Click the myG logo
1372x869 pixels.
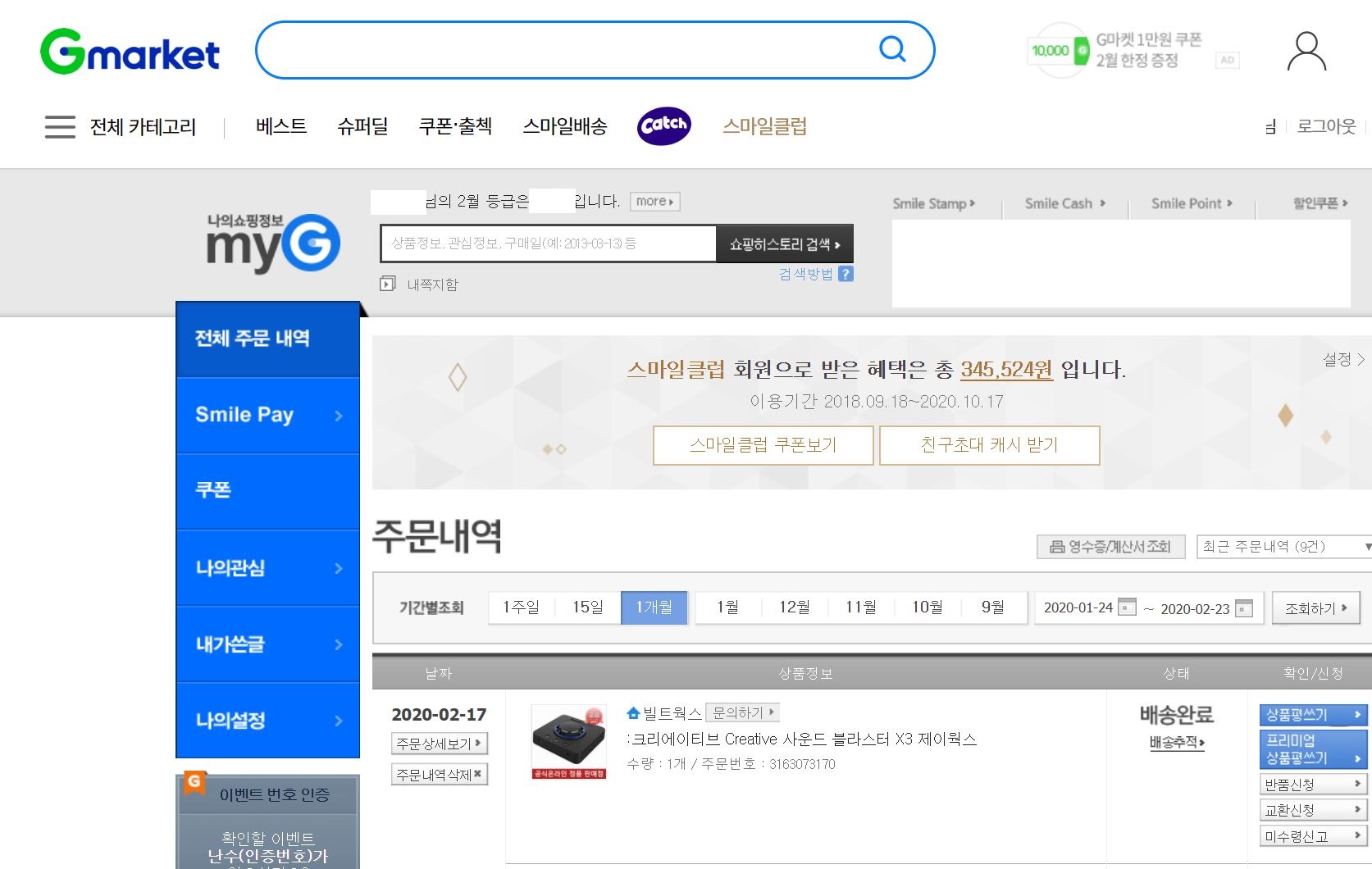pos(273,243)
